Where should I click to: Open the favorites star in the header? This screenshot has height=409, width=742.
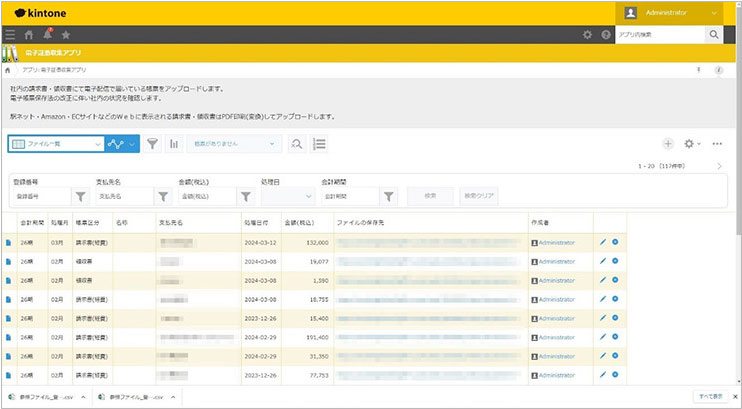click(66, 34)
